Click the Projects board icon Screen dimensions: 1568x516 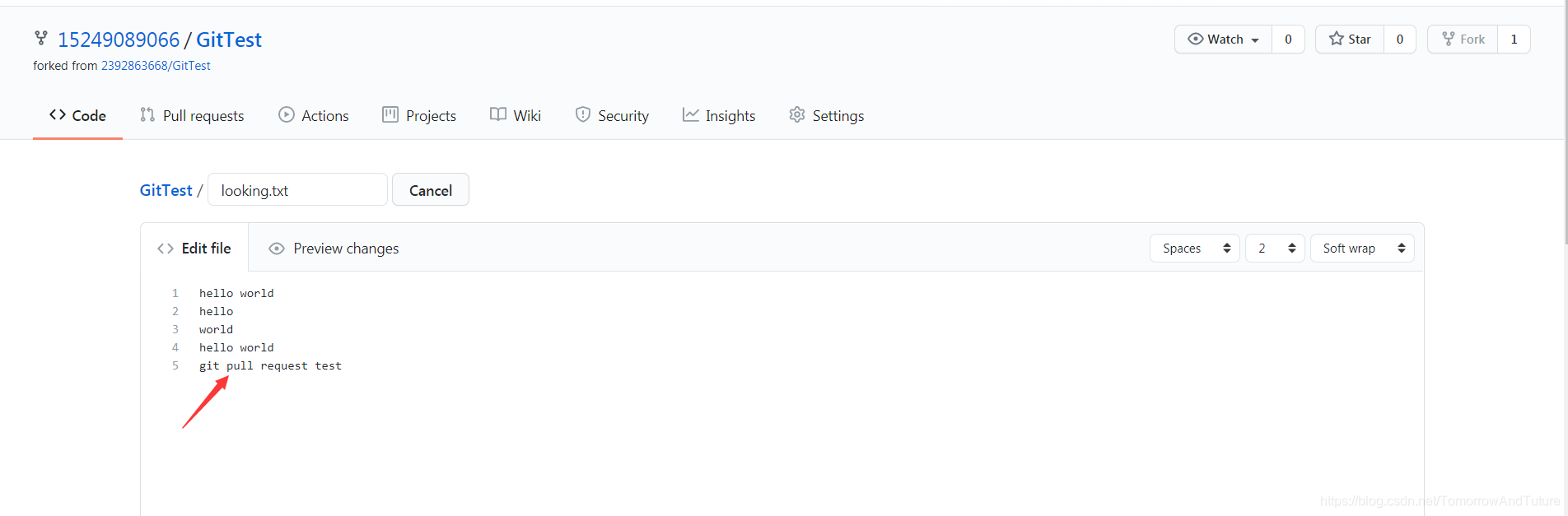390,115
